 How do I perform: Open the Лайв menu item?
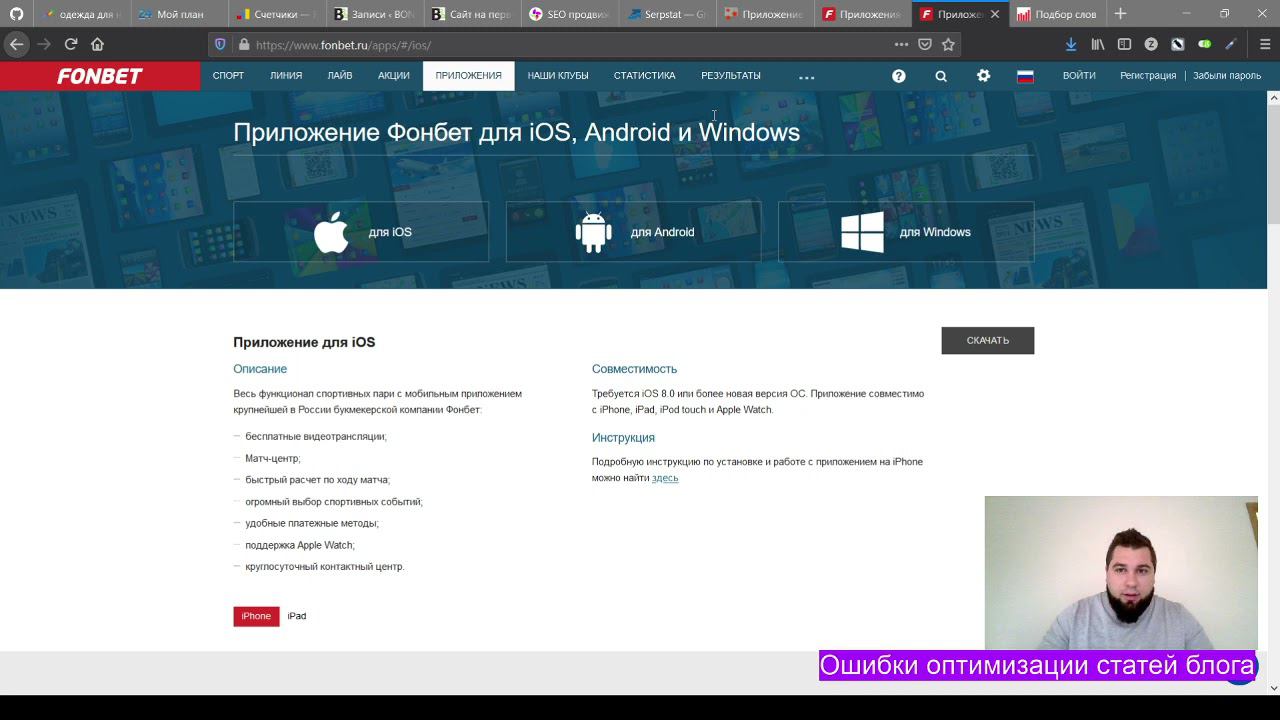pos(340,76)
